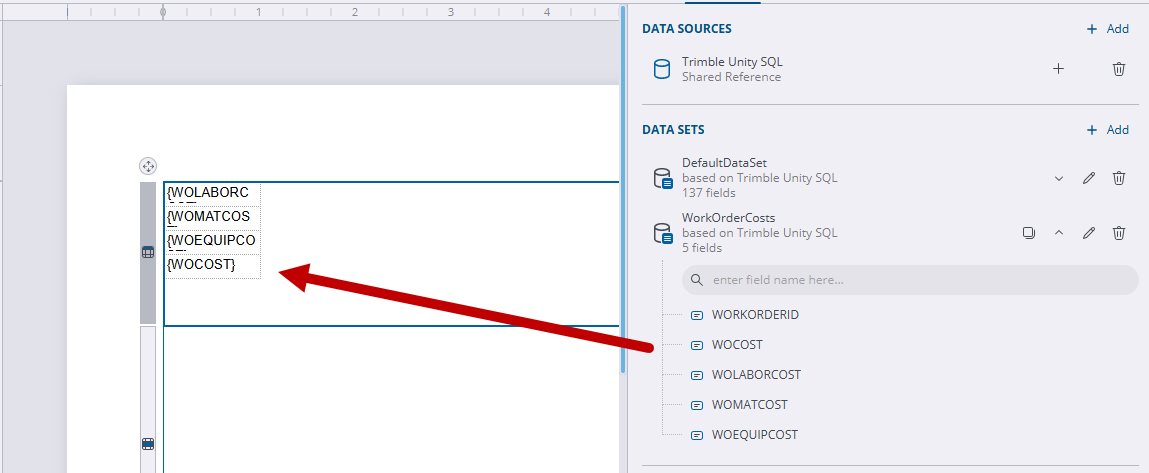Add a new data source
1149x473 pixels.
tap(1108, 29)
